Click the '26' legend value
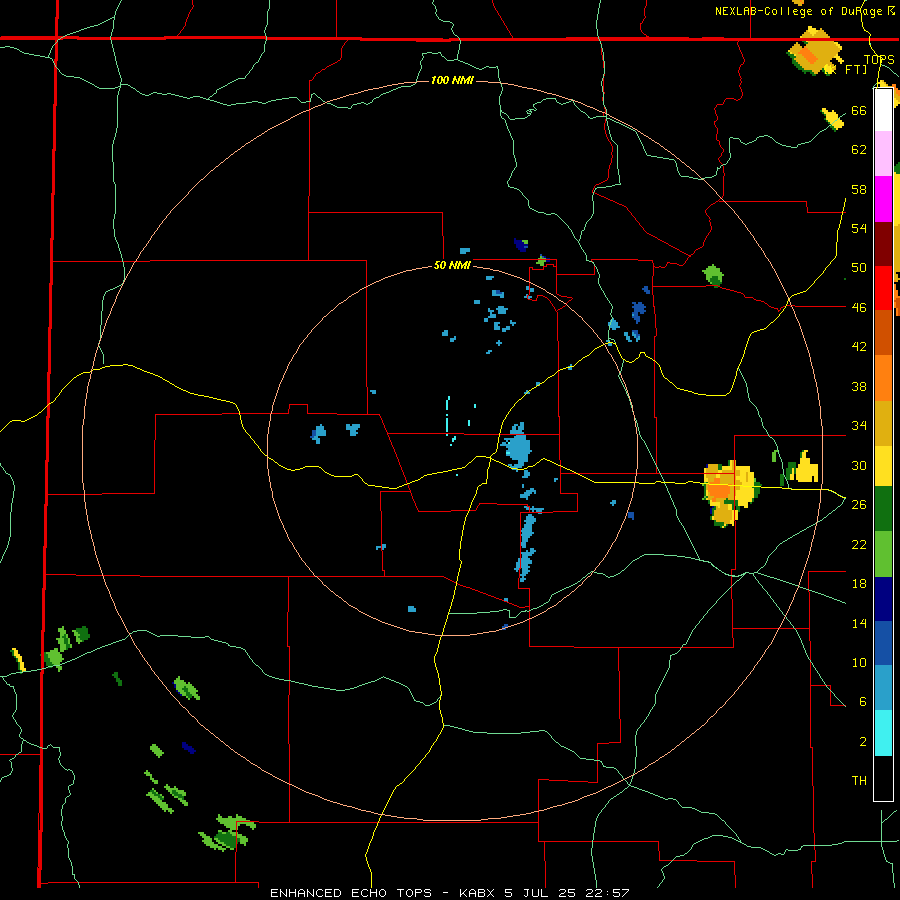Screen dimensions: 900x900 coord(859,505)
